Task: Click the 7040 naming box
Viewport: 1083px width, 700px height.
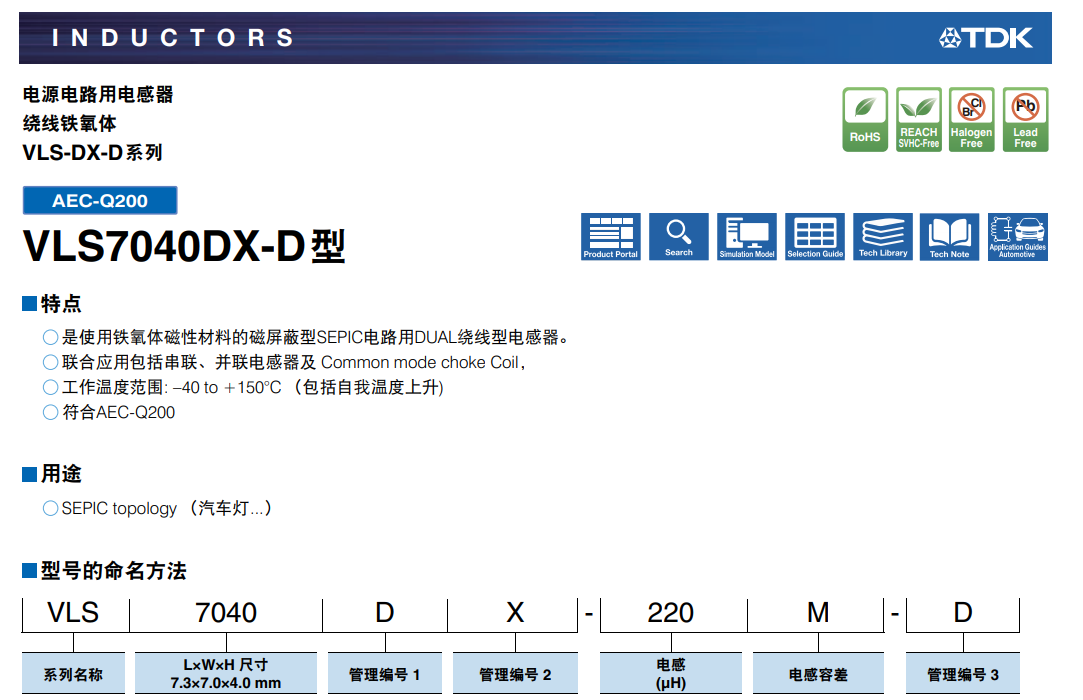Action: pos(226,613)
